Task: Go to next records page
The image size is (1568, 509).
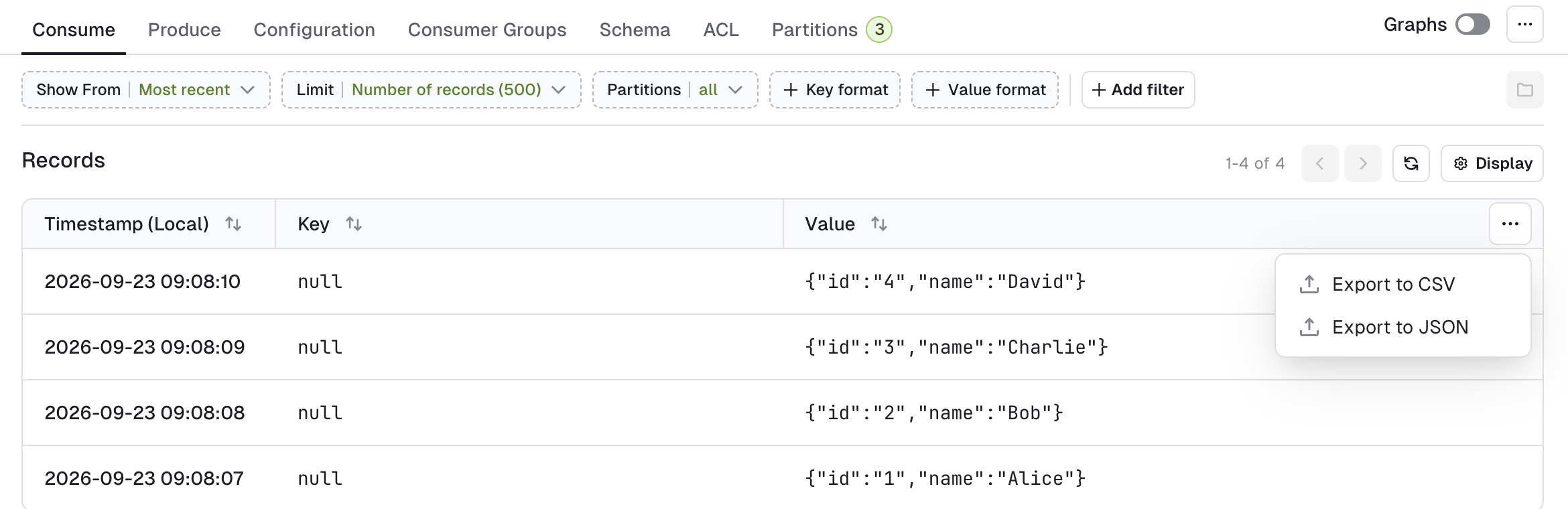Action: tap(1362, 163)
